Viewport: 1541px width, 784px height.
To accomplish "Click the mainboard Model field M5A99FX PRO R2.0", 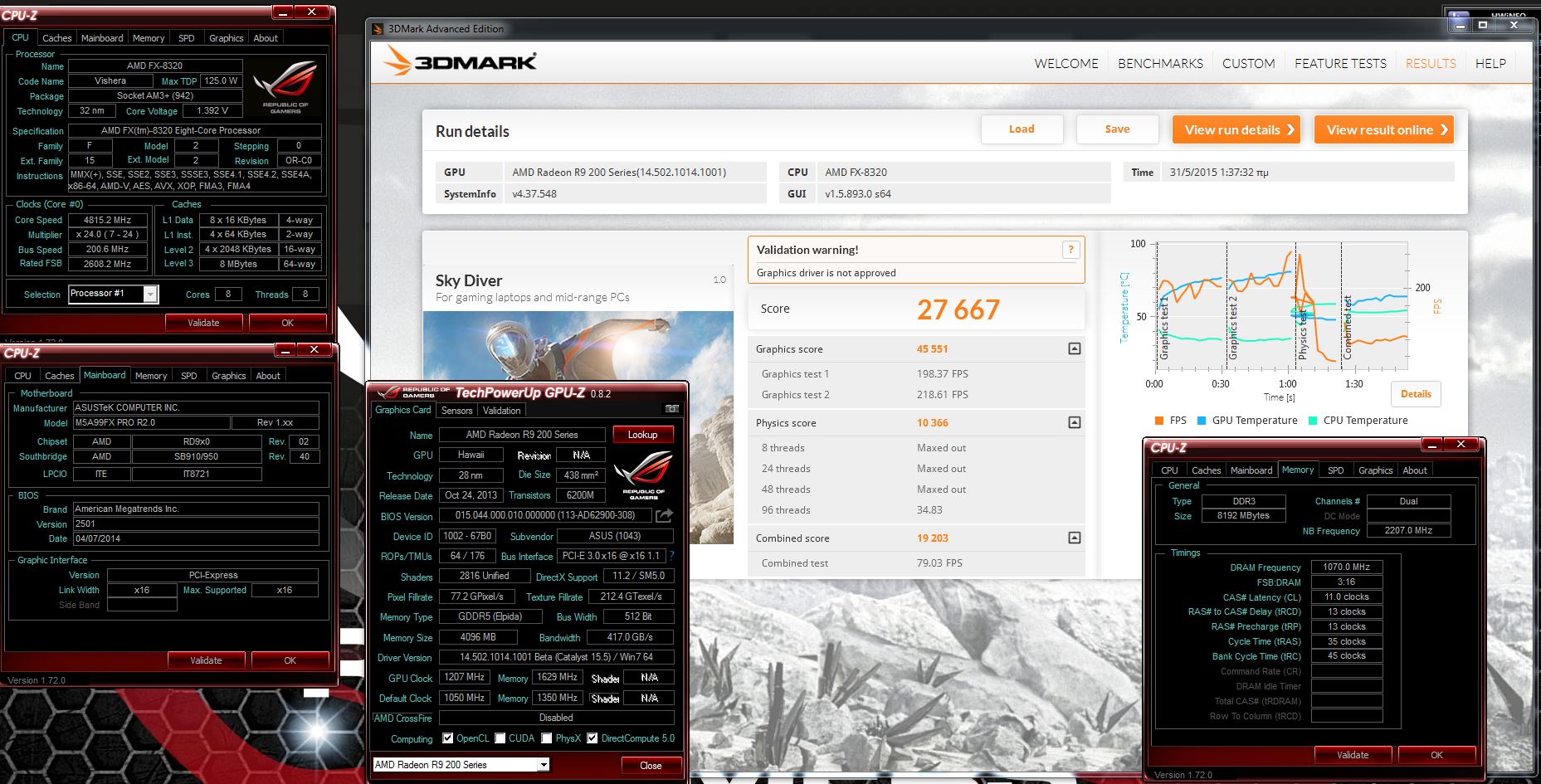I will pyautogui.click(x=150, y=422).
